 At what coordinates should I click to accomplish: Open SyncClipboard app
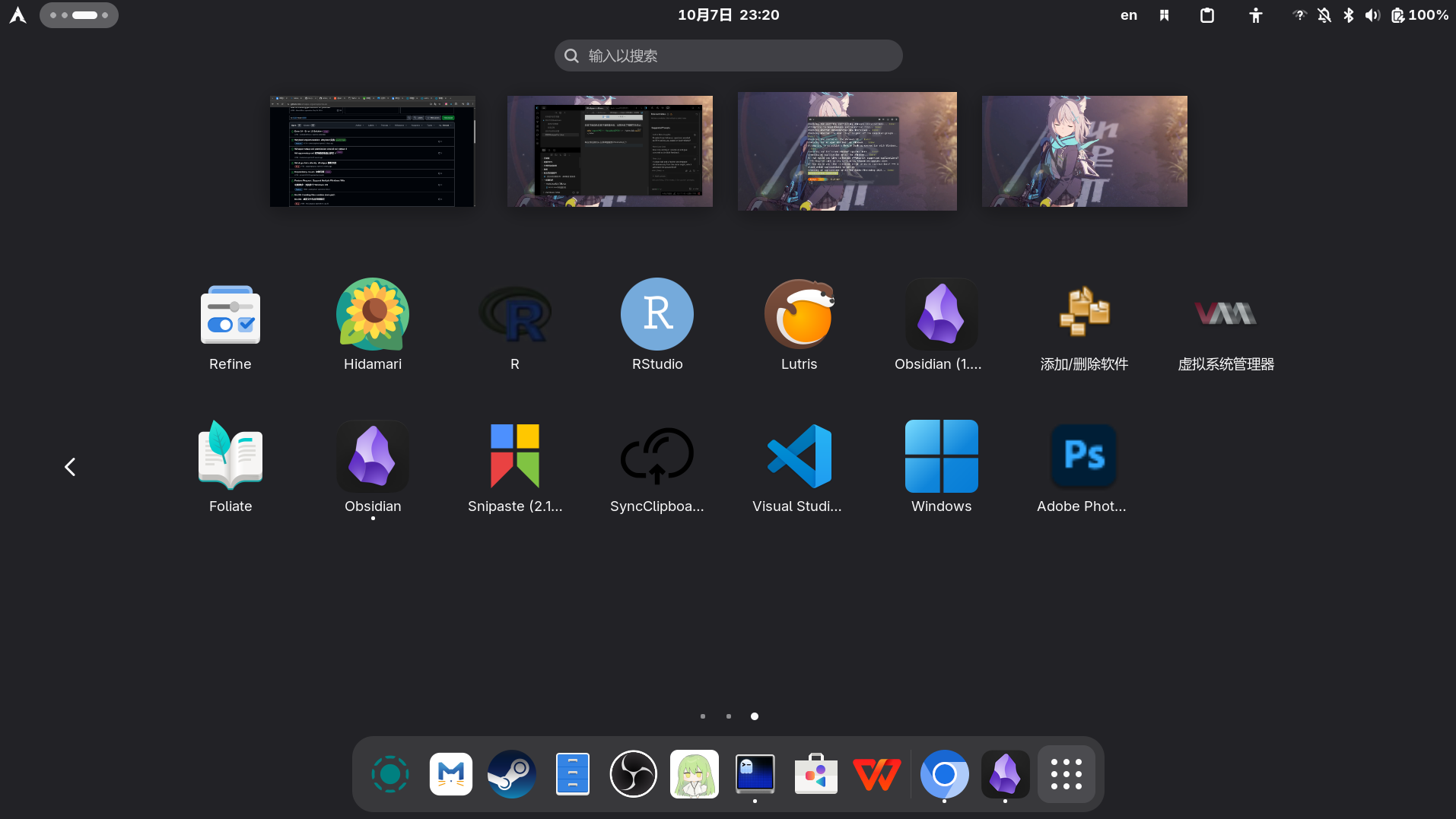coord(657,456)
